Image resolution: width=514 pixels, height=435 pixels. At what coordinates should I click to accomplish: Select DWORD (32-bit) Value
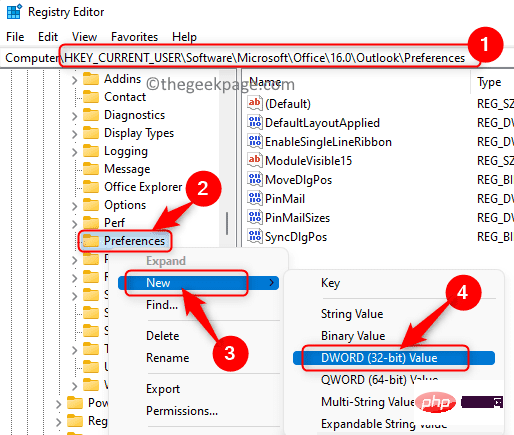(394, 358)
